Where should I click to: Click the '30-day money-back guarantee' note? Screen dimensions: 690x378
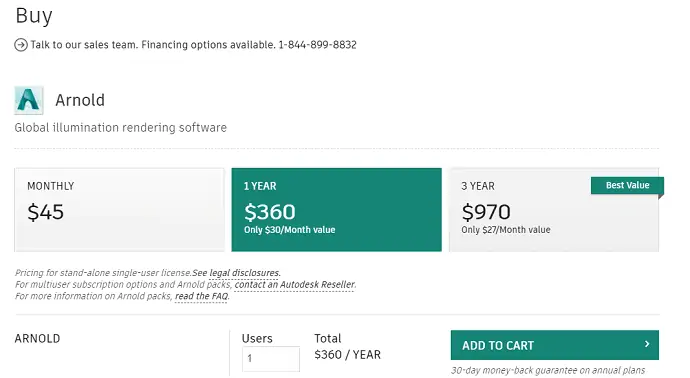pos(548,371)
